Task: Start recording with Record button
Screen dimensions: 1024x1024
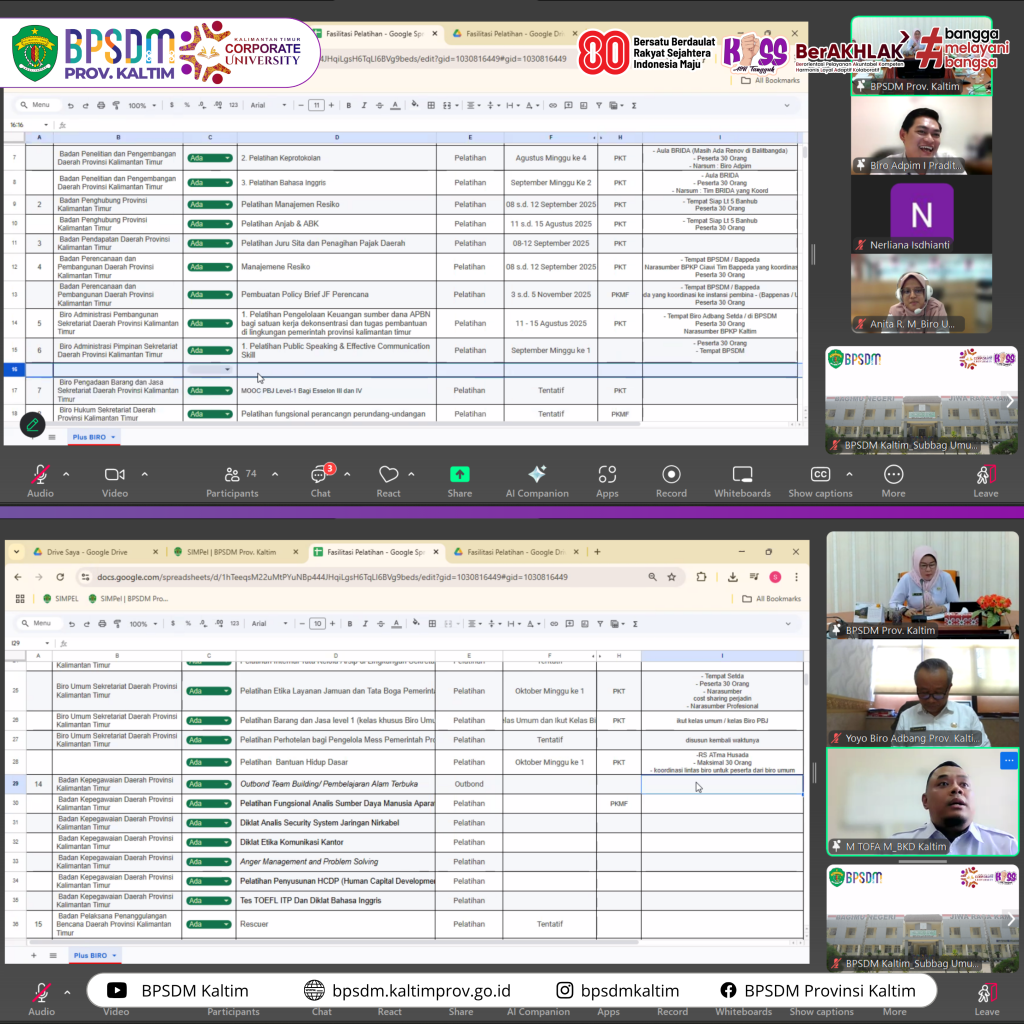Action: (x=671, y=481)
